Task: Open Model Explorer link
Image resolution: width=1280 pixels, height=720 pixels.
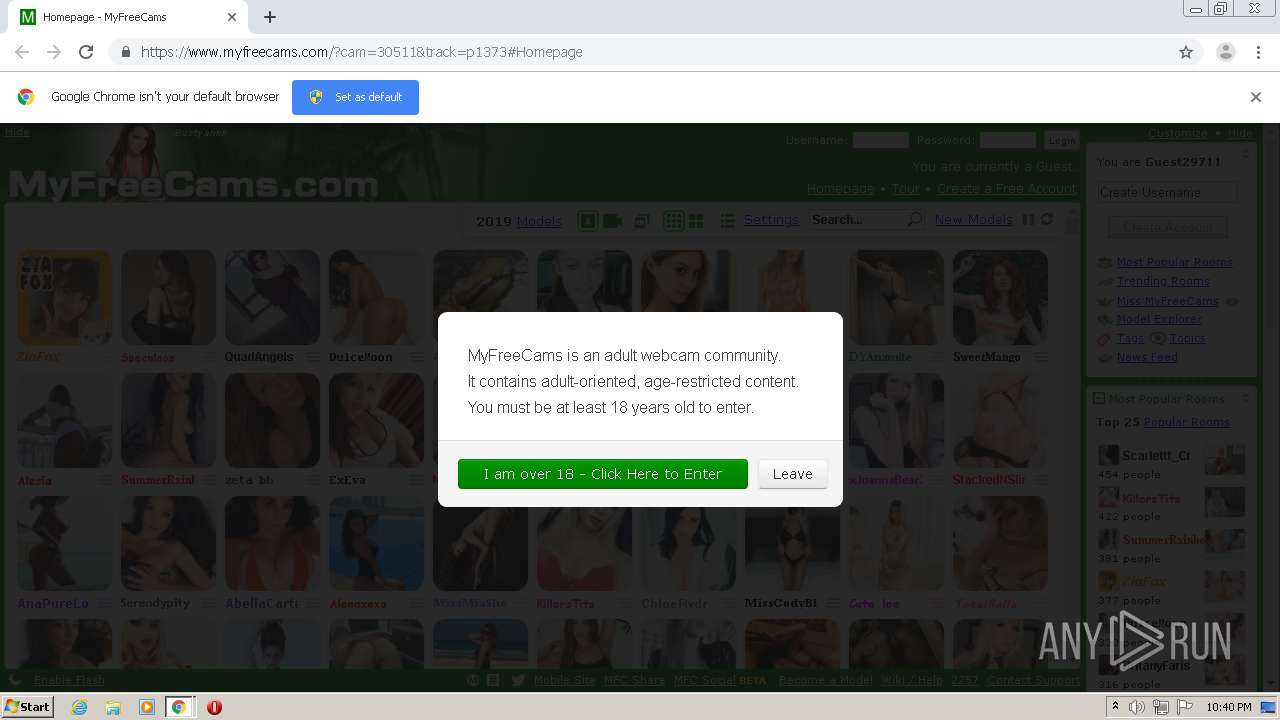Action: click(x=1159, y=319)
